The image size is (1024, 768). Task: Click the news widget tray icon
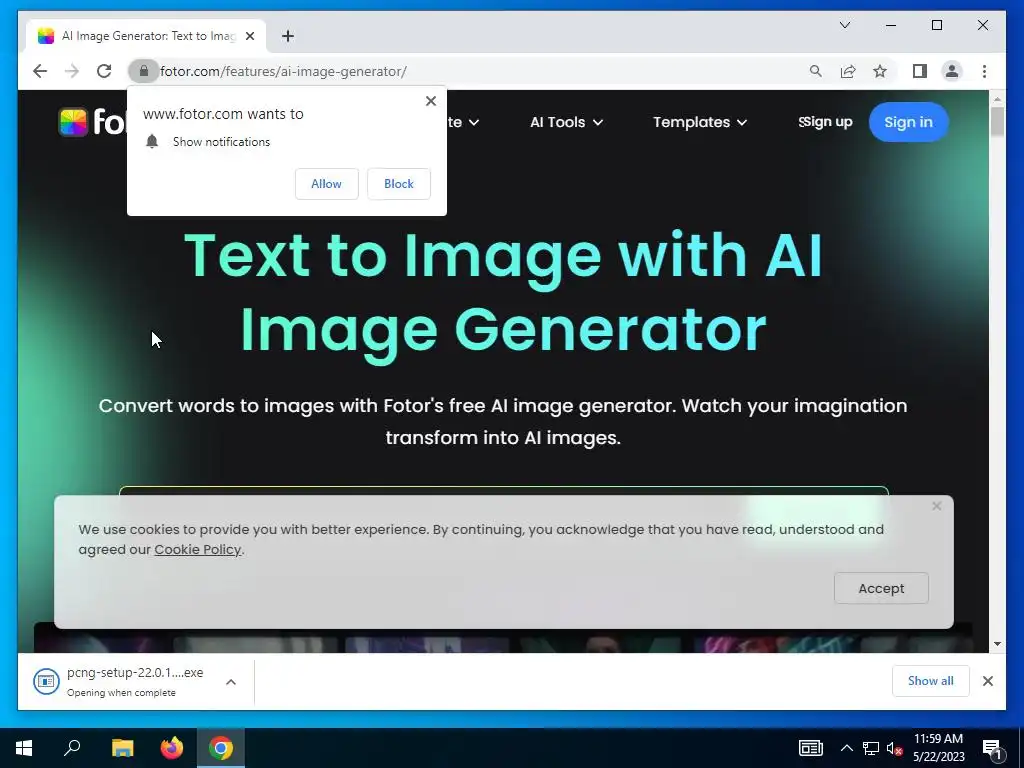click(x=810, y=748)
